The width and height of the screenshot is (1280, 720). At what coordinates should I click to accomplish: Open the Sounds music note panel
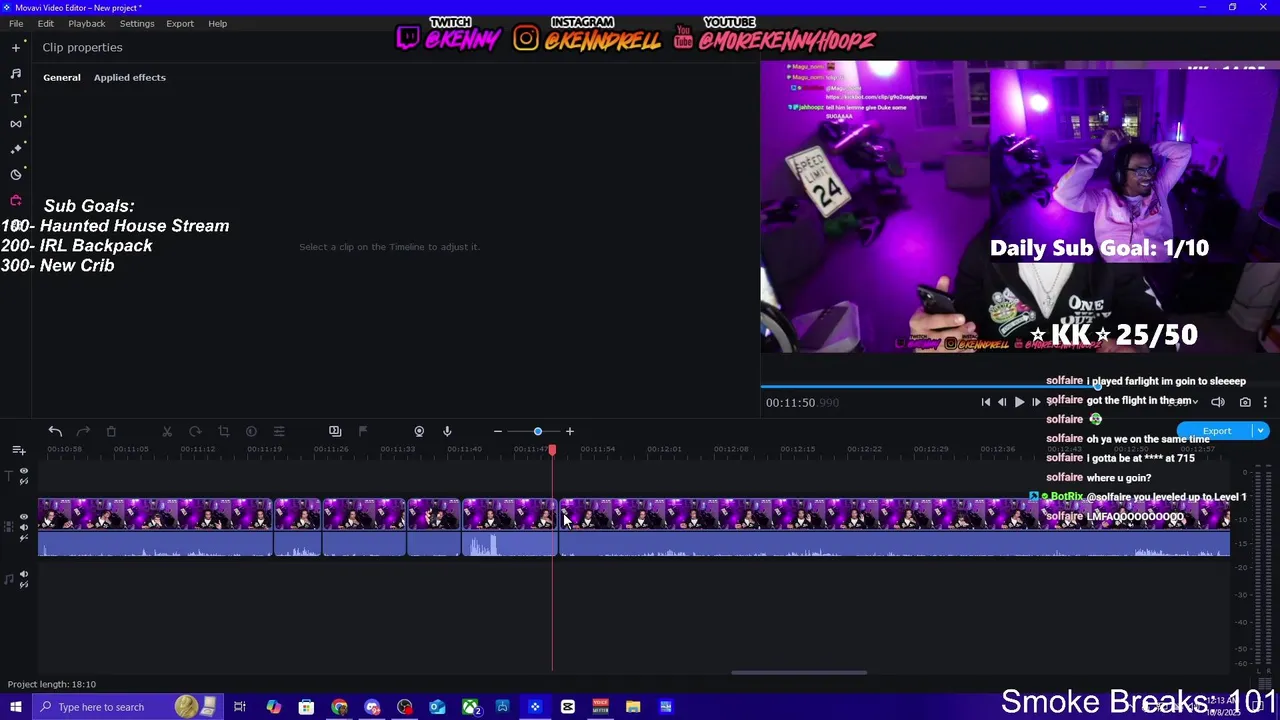(15, 73)
